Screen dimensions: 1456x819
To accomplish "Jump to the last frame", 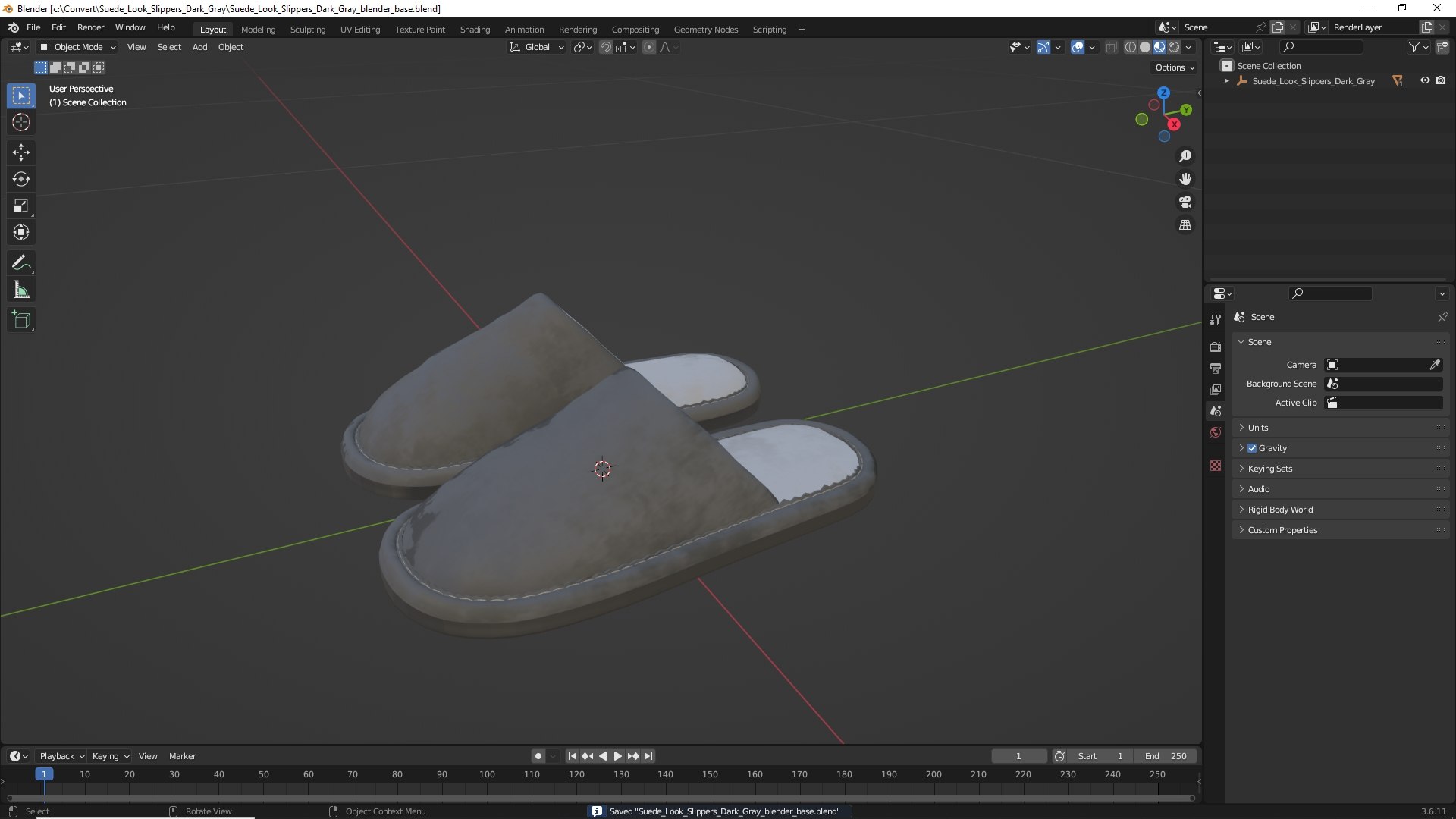I will pyautogui.click(x=648, y=756).
